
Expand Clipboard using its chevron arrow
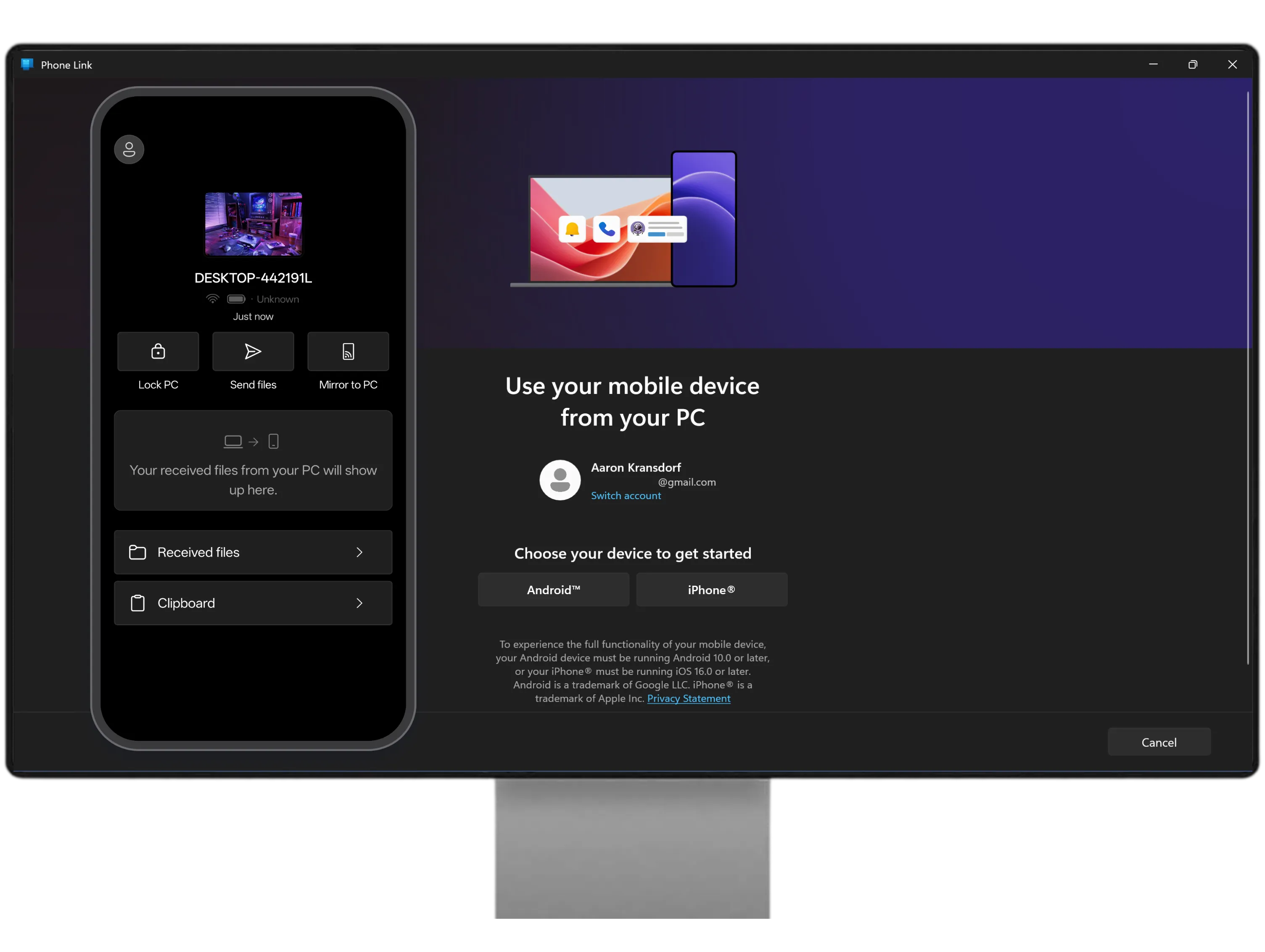point(359,603)
